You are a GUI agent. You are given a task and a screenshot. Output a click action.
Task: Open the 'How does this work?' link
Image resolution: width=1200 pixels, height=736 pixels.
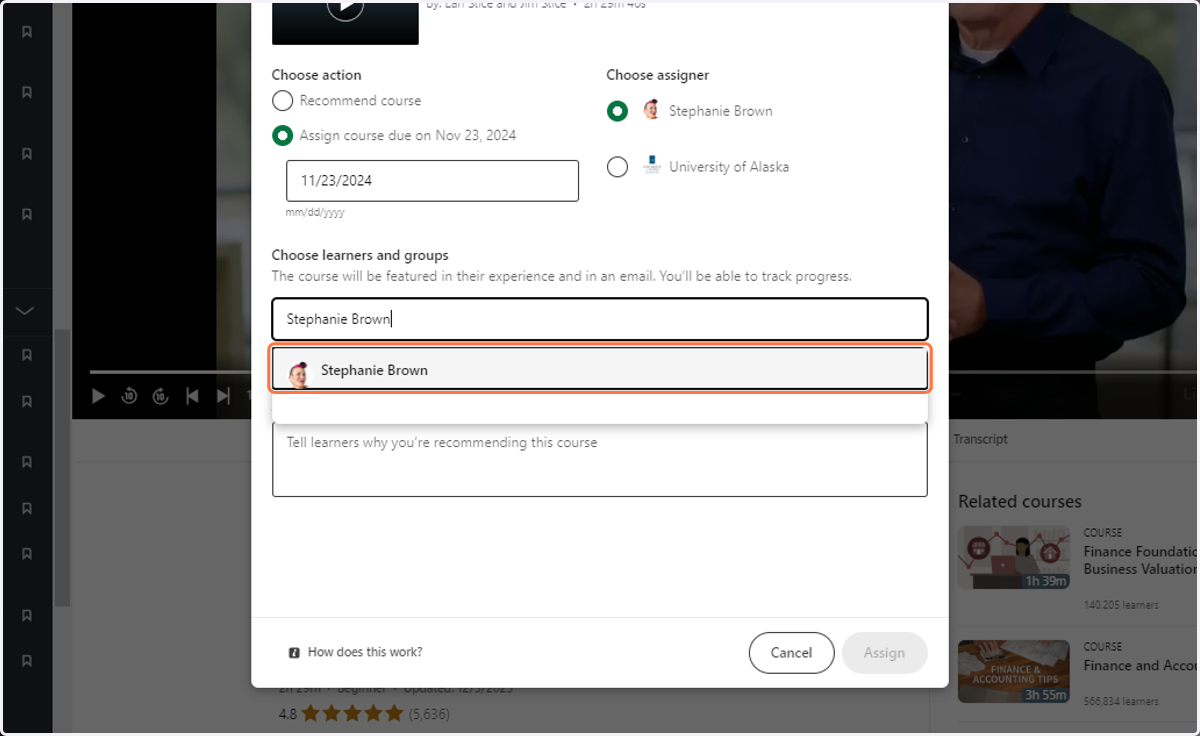coord(365,652)
